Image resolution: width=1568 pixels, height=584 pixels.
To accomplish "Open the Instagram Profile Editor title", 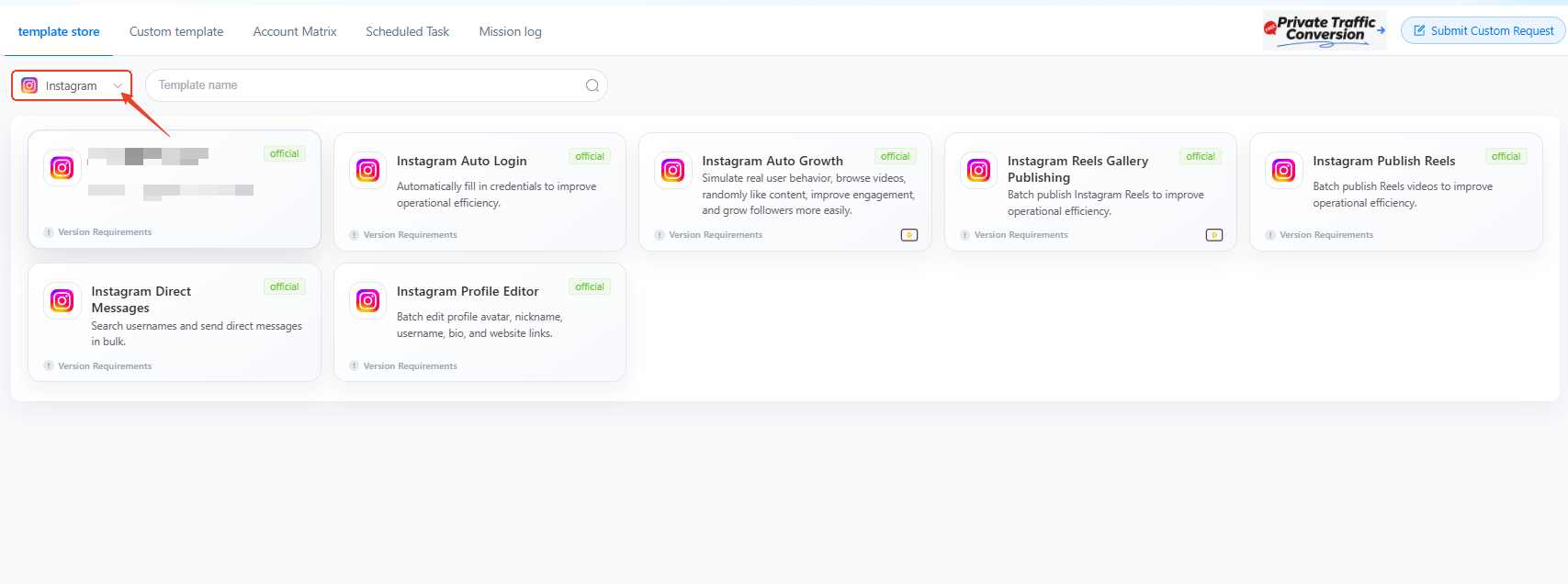I will click(468, 291).
